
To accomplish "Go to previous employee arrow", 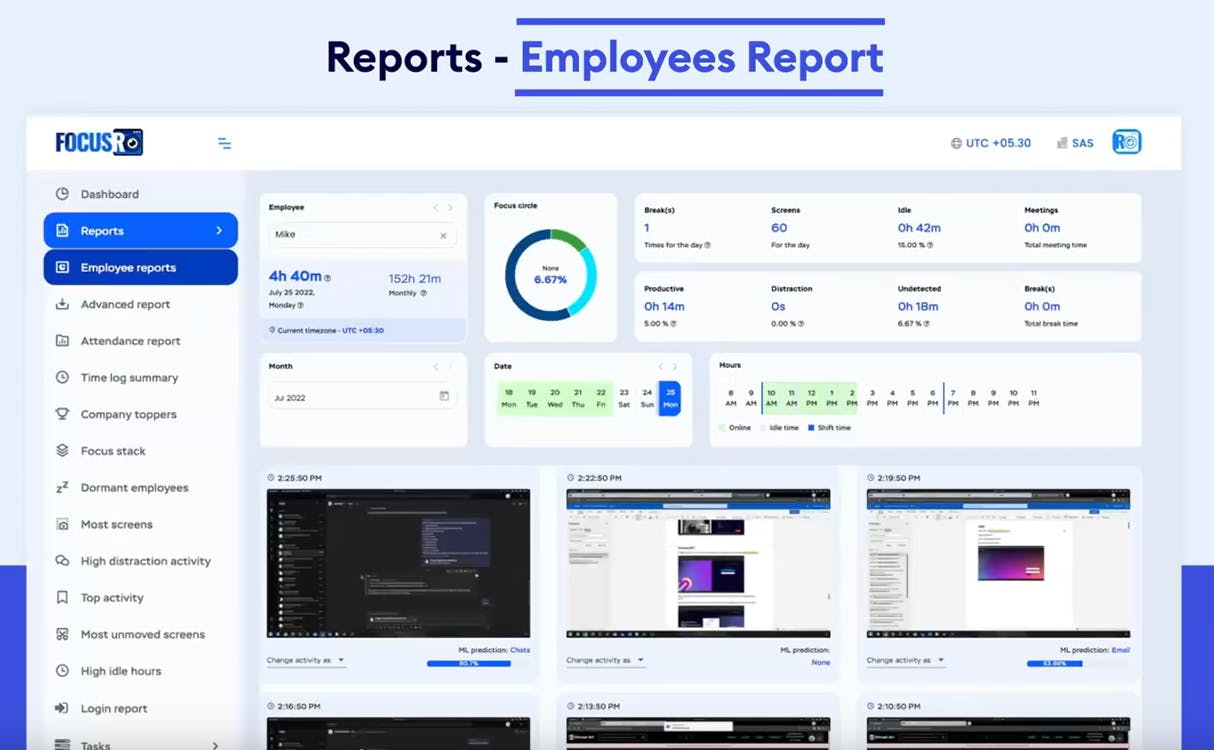I will pyautogui.click(x=436, y=208).
